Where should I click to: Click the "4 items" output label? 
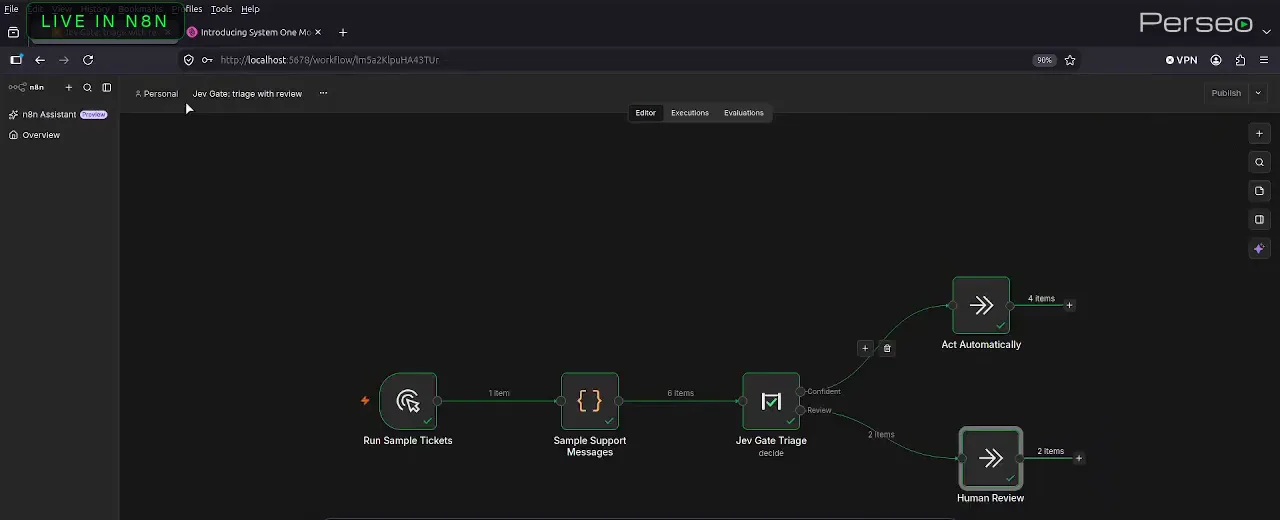[1041, 298]
